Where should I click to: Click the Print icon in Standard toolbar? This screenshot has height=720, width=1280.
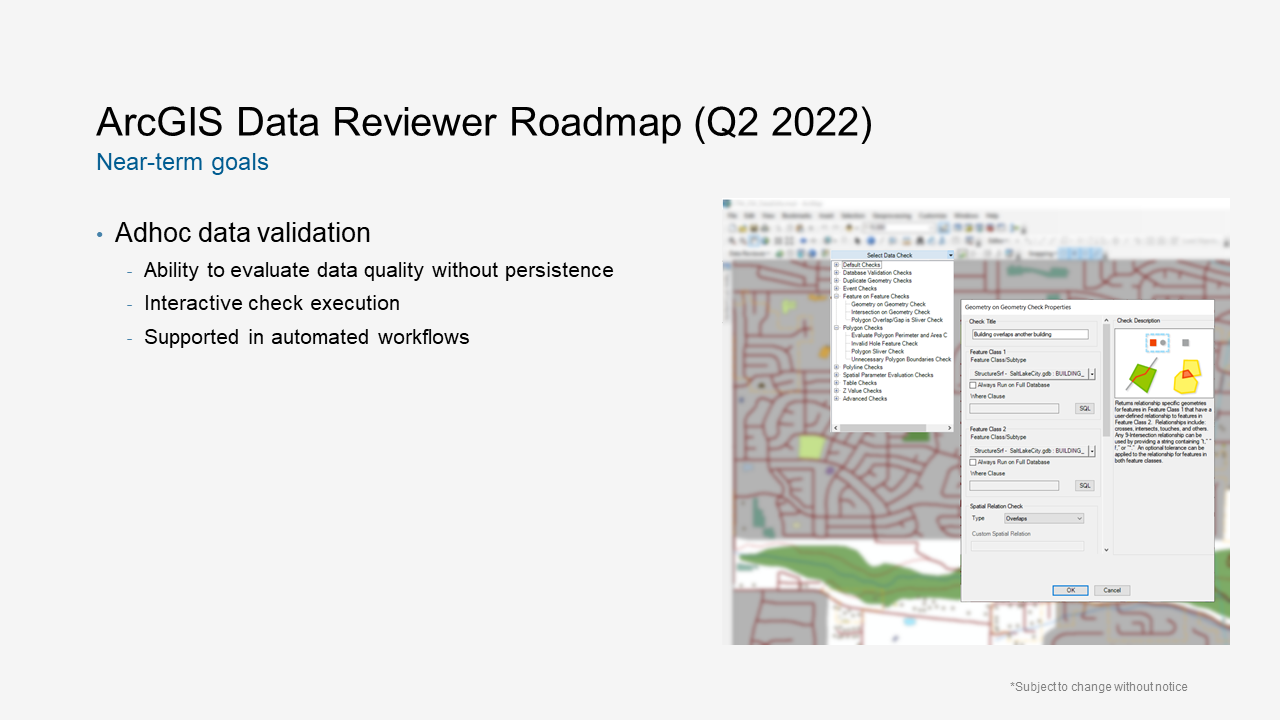765,227
